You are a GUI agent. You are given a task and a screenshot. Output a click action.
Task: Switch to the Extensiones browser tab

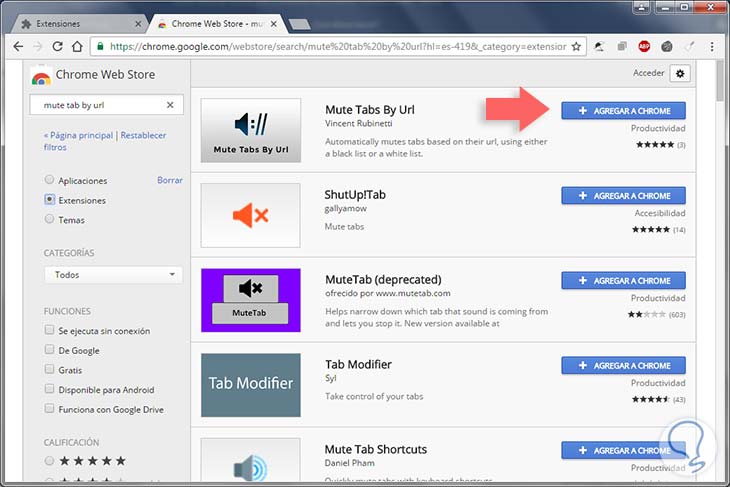77,24
